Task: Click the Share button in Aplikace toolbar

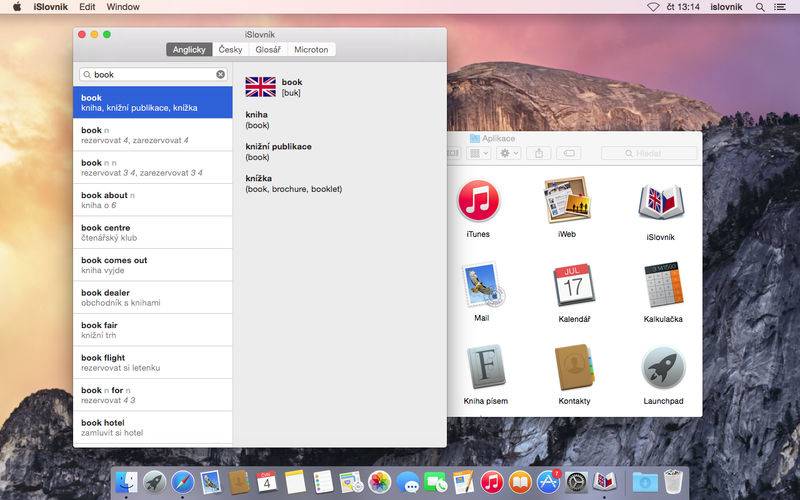Action: pos(539,153)
